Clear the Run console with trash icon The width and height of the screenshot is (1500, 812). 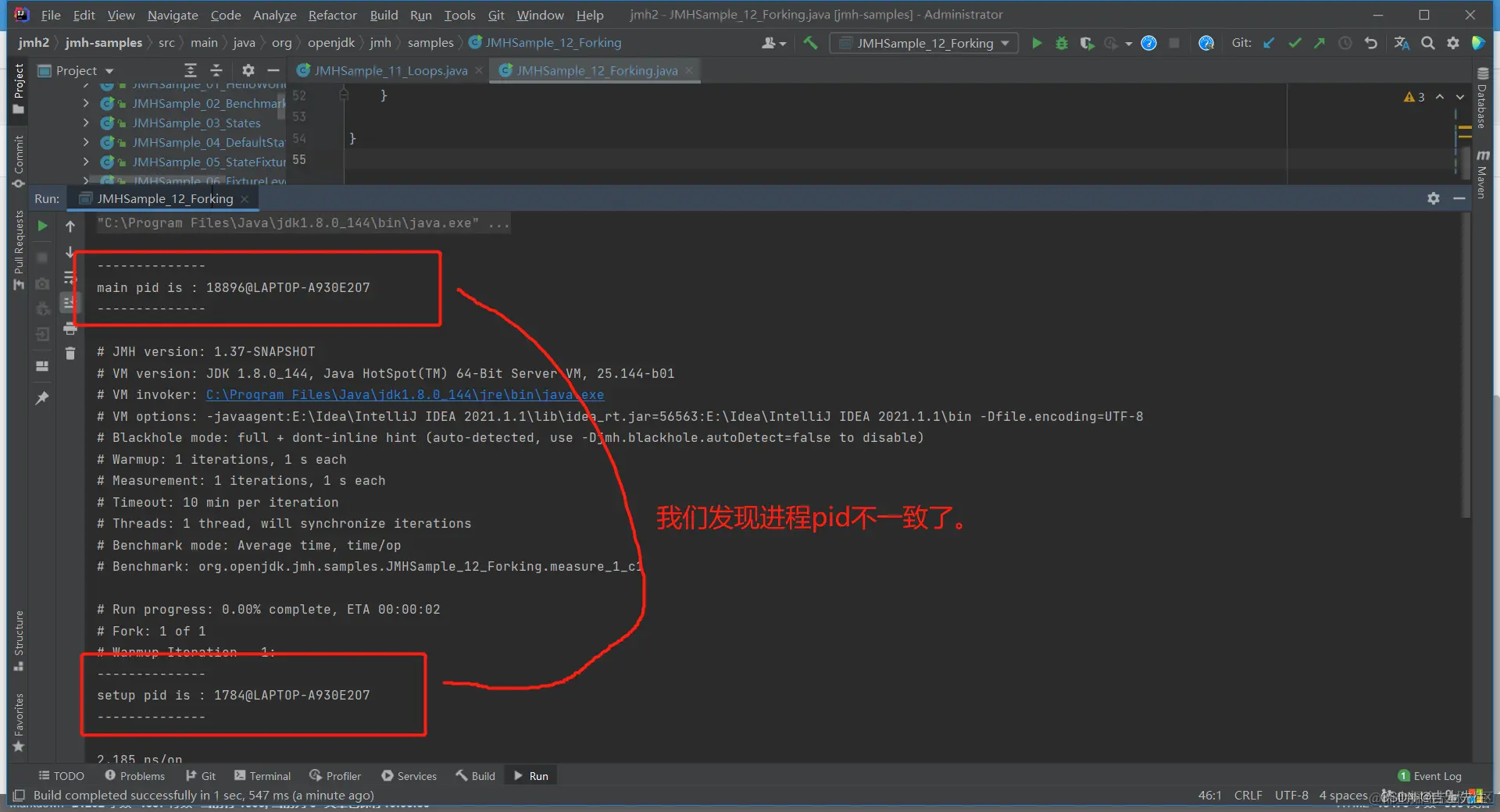point(70,354)
